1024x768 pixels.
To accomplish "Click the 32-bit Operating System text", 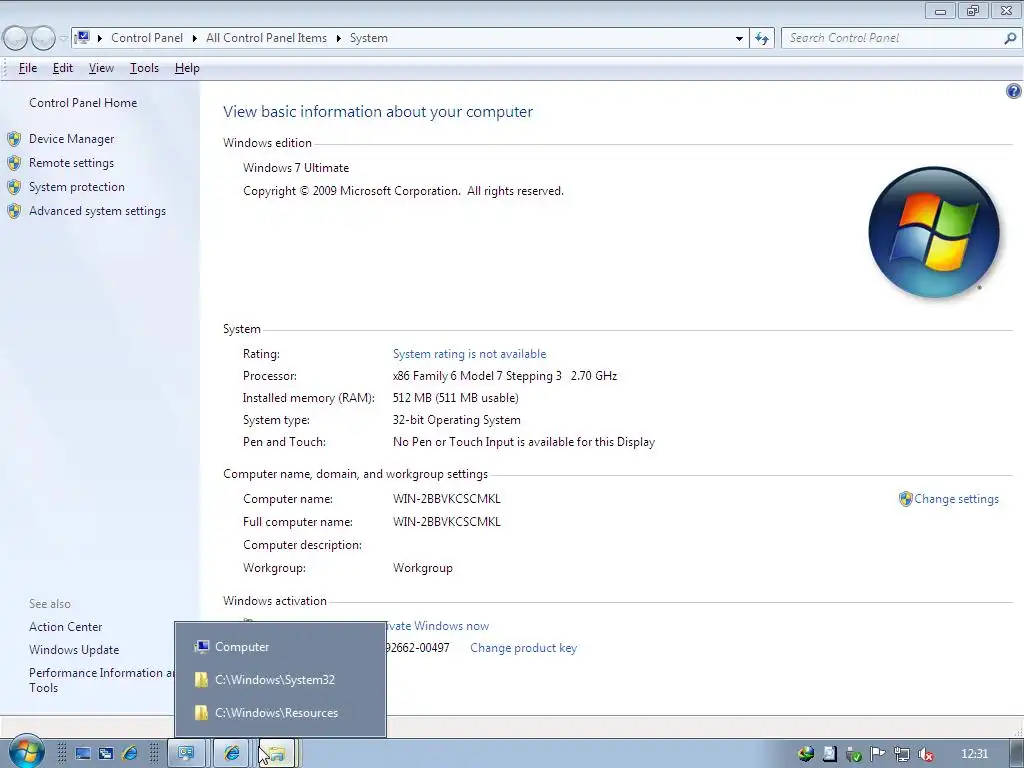I will coord(456,420).
